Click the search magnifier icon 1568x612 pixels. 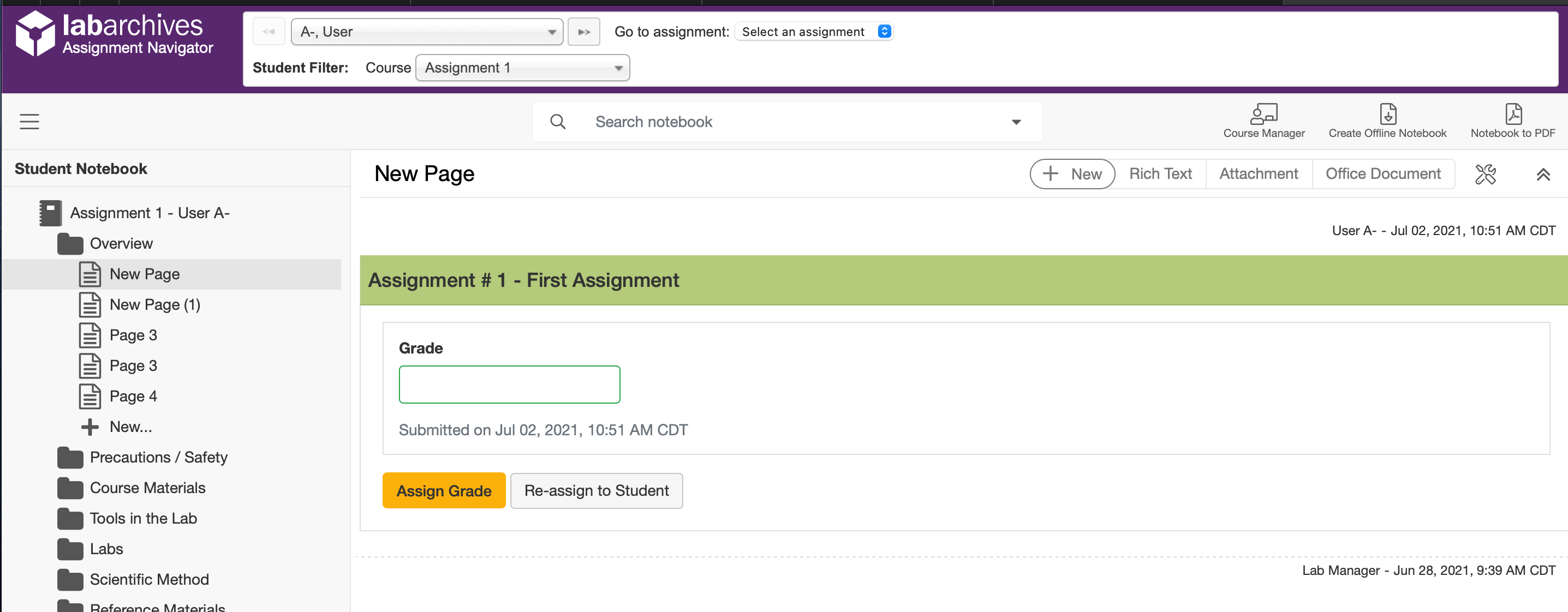coord(558,122)
